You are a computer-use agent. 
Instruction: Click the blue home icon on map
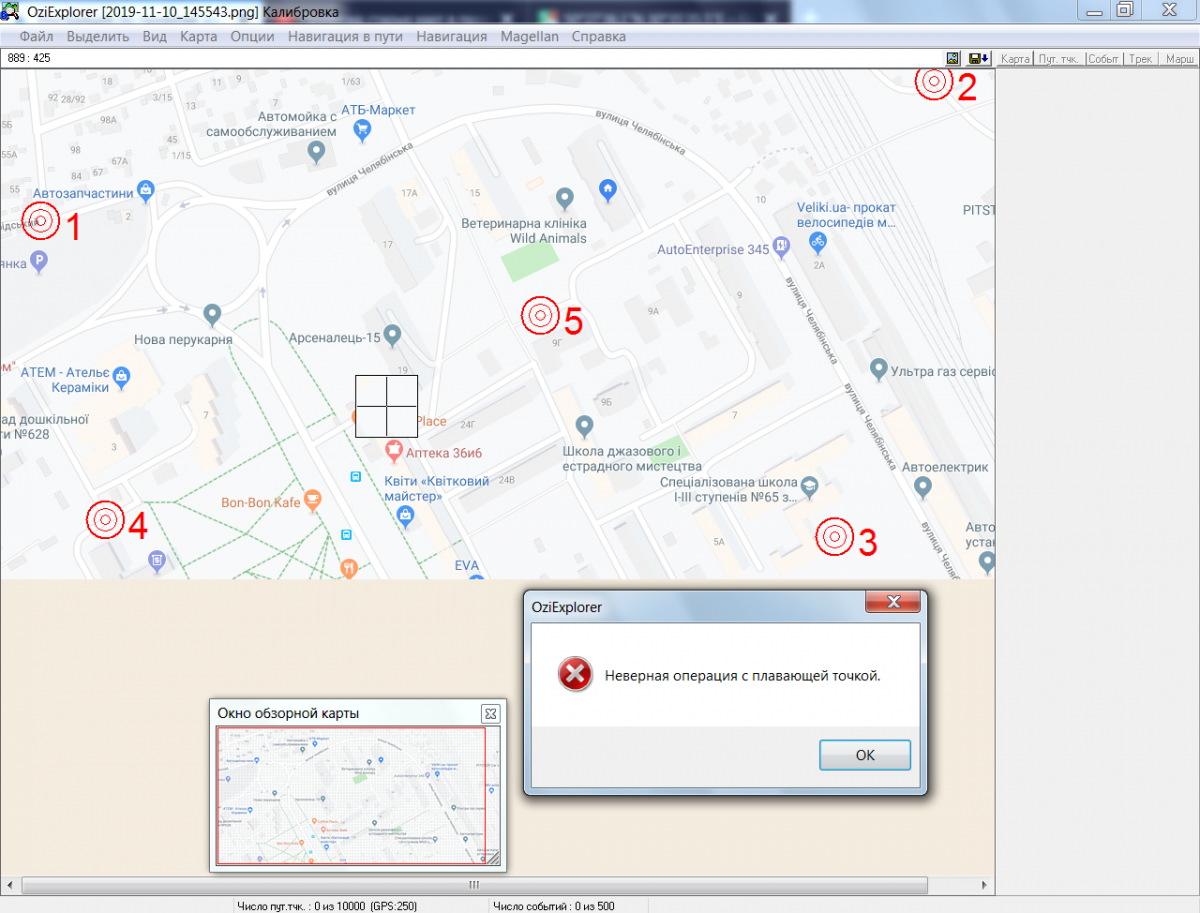(x=607, y=188)
